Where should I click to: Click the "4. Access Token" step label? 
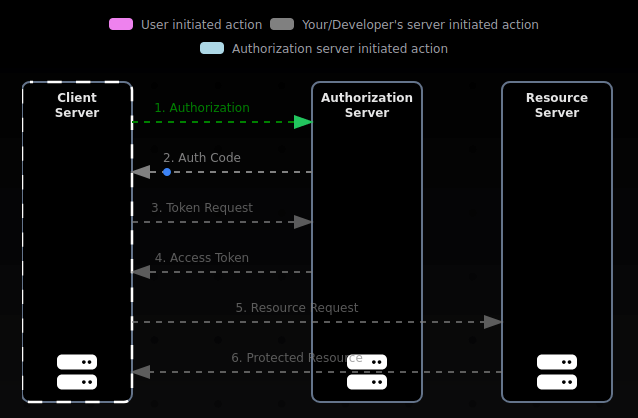202,258
